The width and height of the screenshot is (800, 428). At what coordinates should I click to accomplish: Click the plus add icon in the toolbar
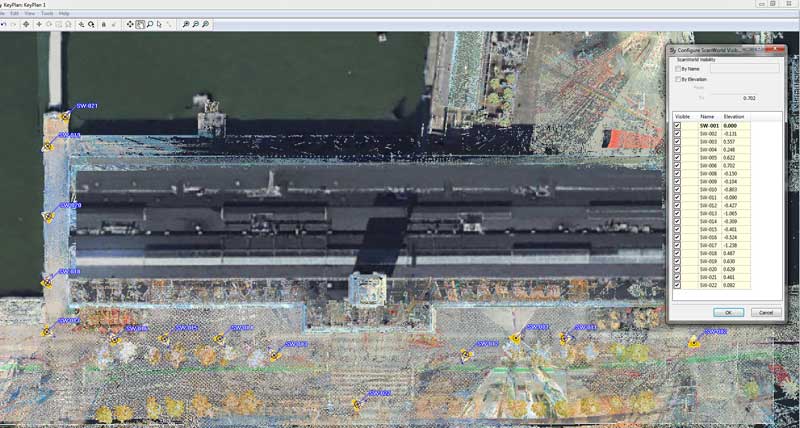pos(39,24)
